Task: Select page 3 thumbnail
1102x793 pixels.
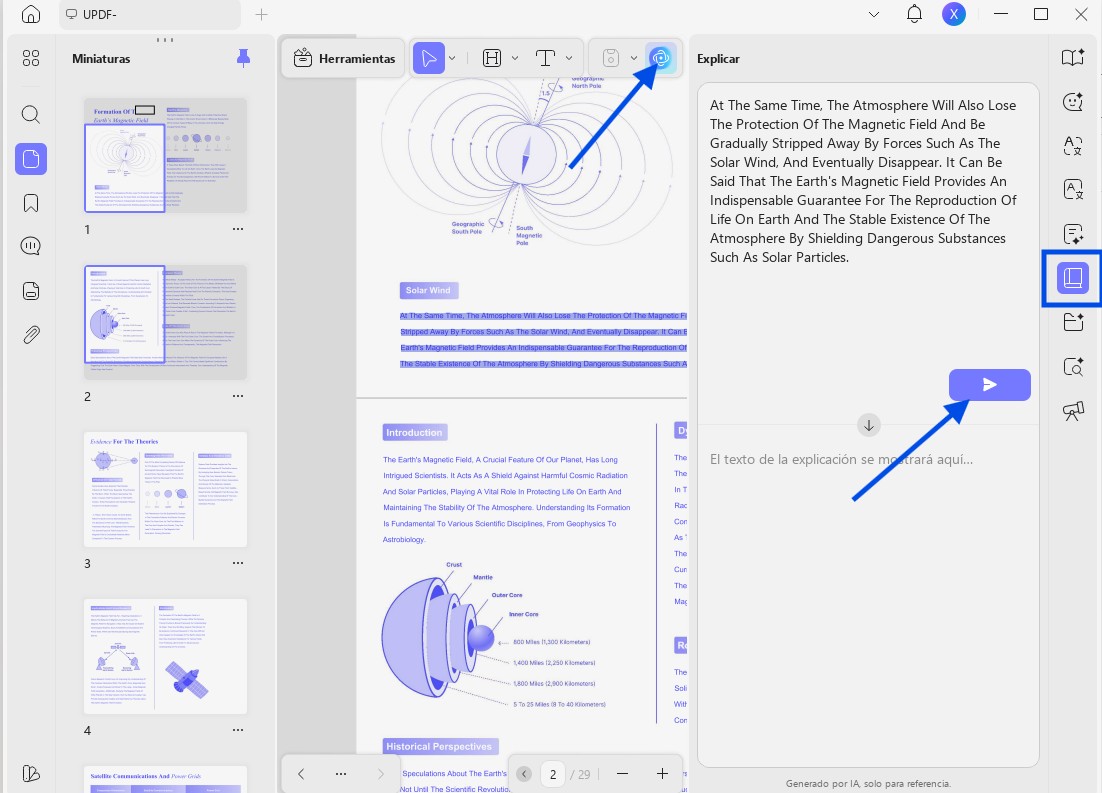Action: [x=165, y=489]
